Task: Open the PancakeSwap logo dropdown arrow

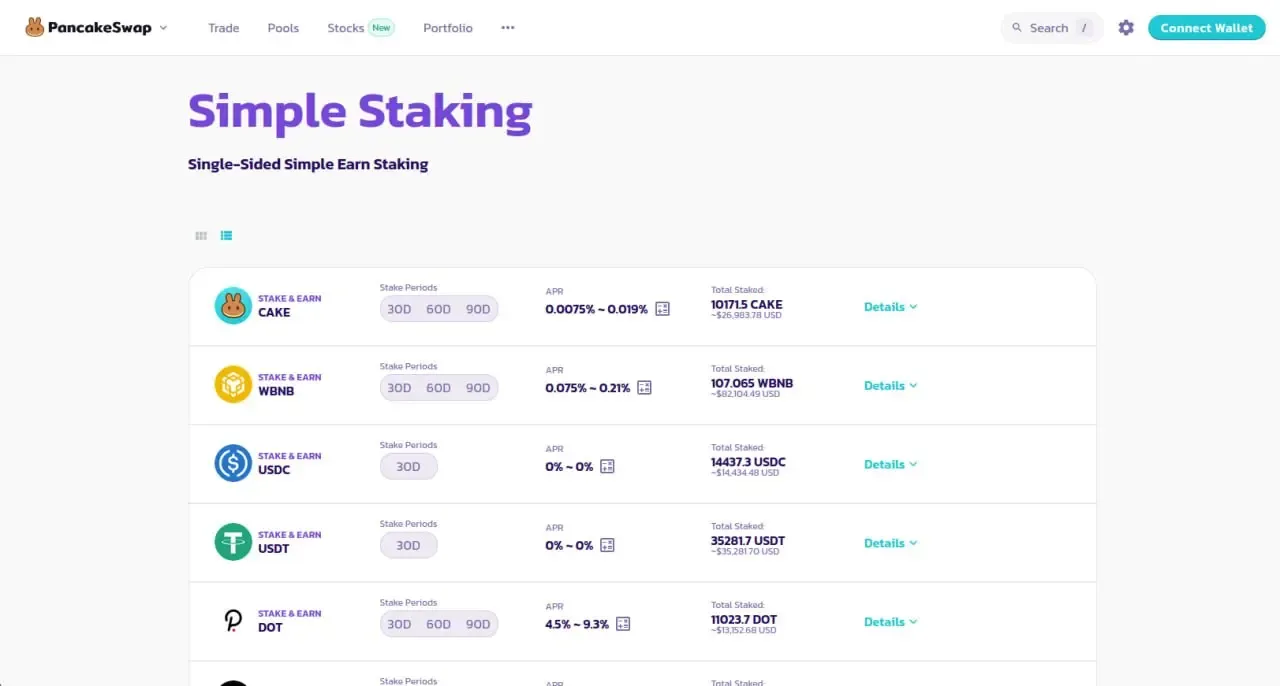Action: 163,28
